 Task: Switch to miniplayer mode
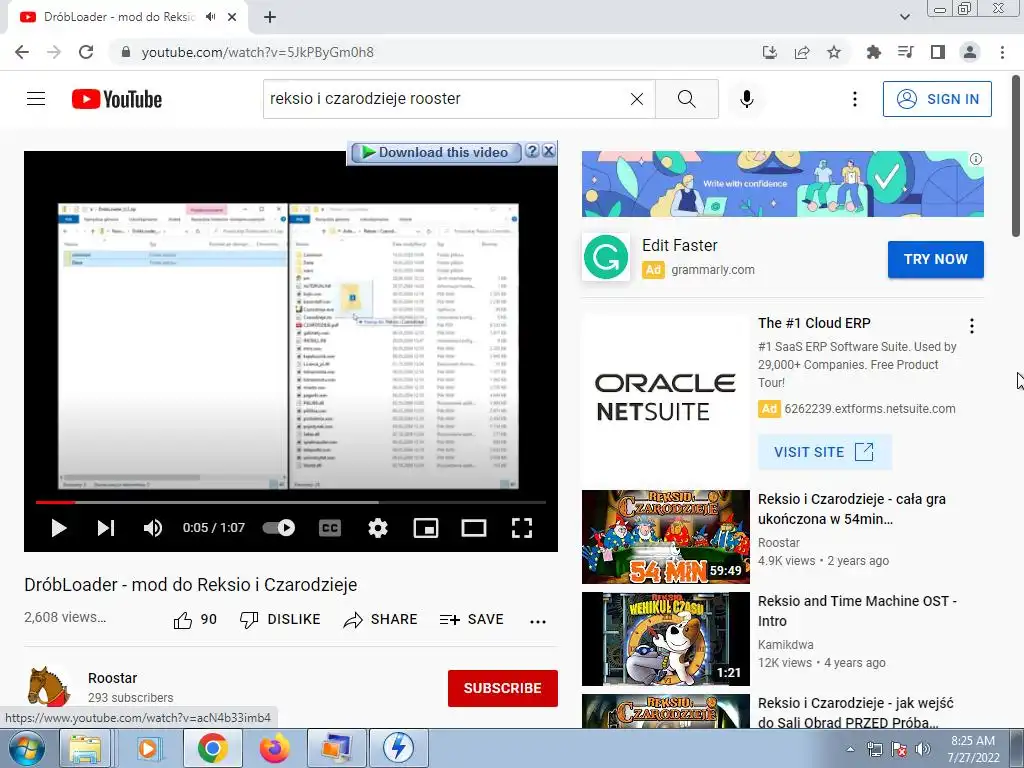point(426,528)
